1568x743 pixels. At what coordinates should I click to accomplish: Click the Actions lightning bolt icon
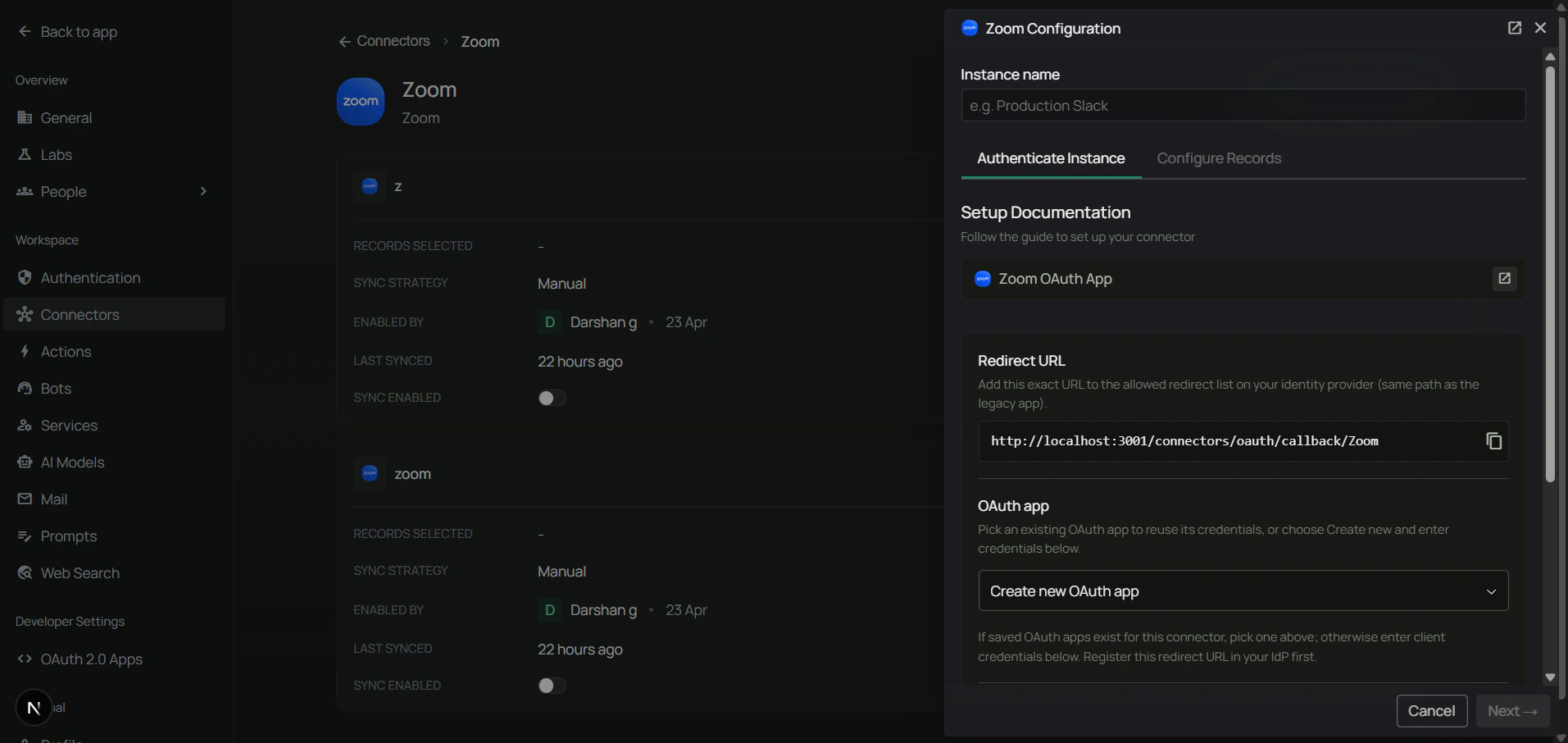[x=25, y=351]
